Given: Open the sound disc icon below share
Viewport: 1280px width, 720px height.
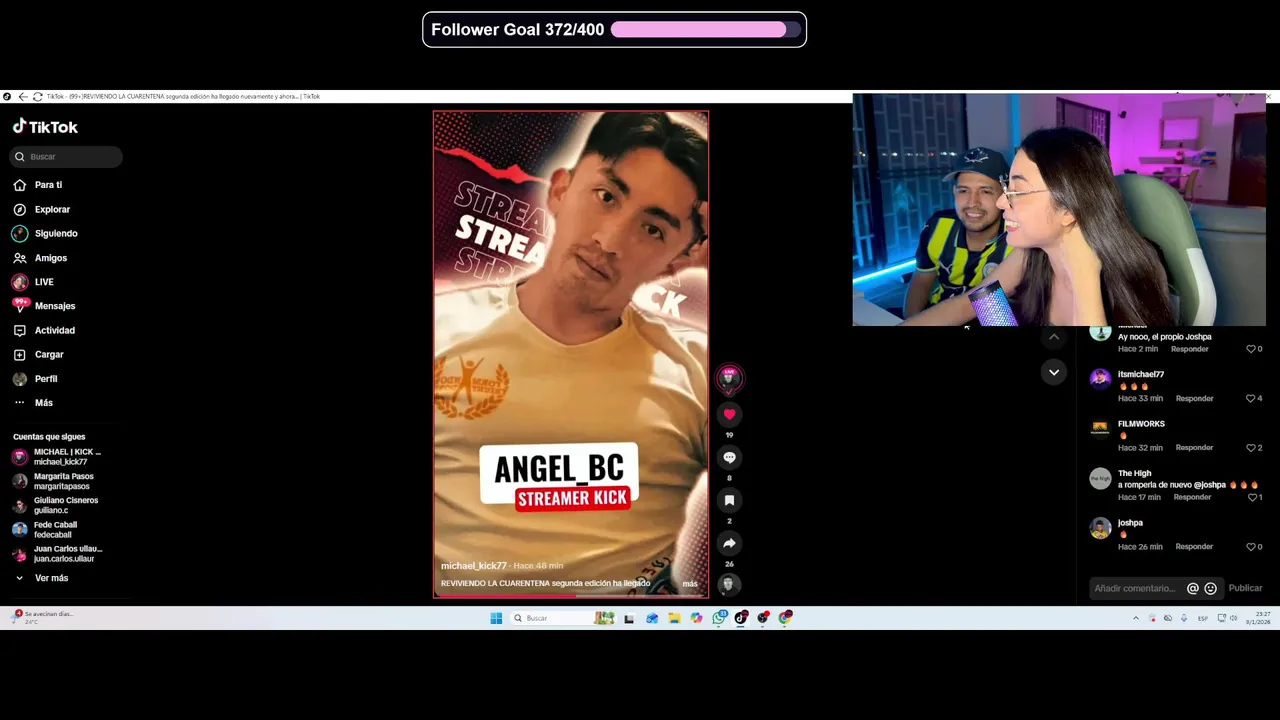Looking at the screenshot, I should click(728, 584).
